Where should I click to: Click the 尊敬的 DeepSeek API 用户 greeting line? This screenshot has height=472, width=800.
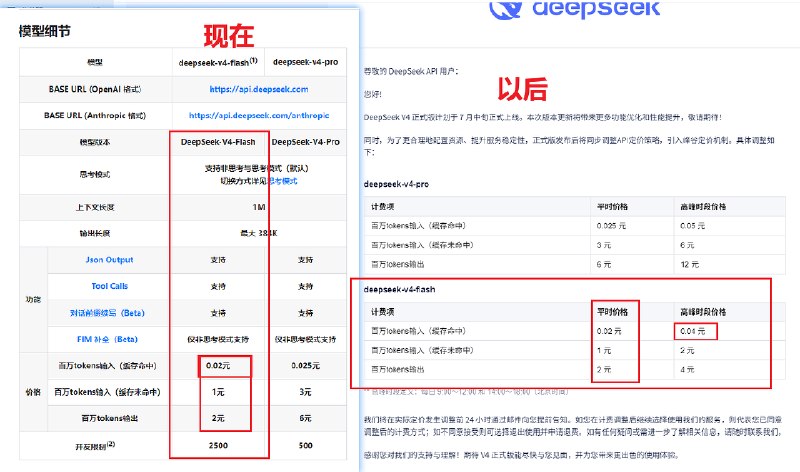tap(411, 71)
